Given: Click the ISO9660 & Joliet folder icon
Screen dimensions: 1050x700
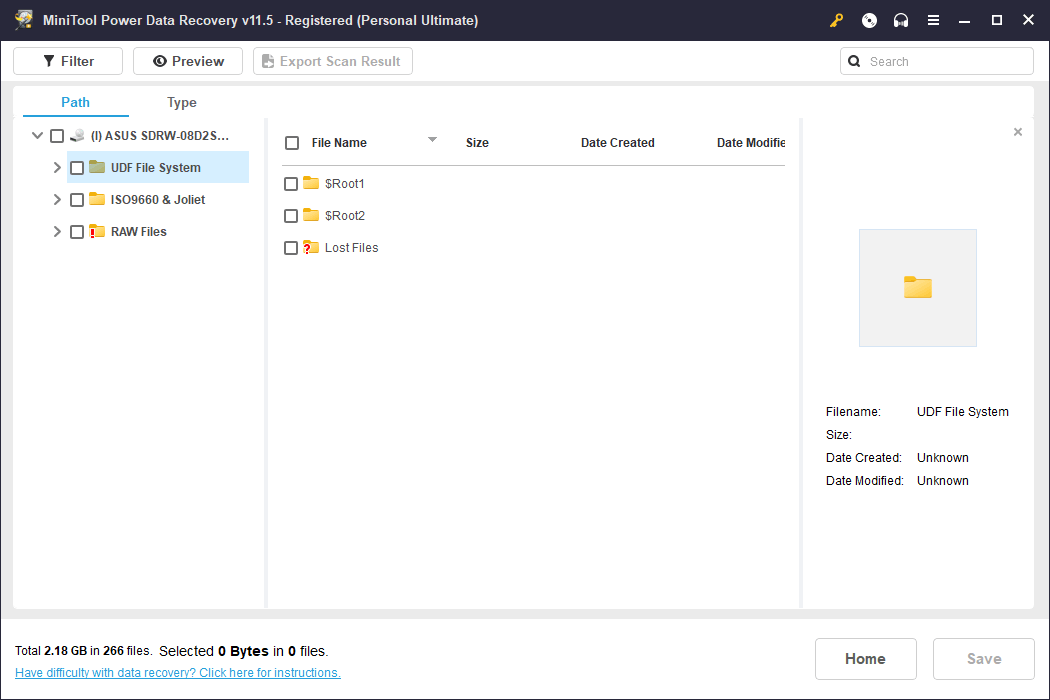Looking at the screenshot, I should (x=97, y=199).
